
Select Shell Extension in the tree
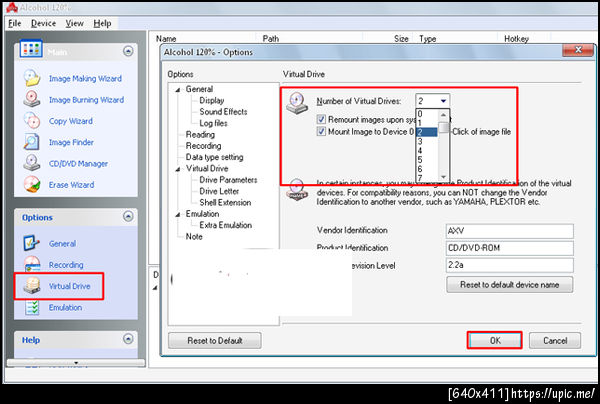pos(225,202)
